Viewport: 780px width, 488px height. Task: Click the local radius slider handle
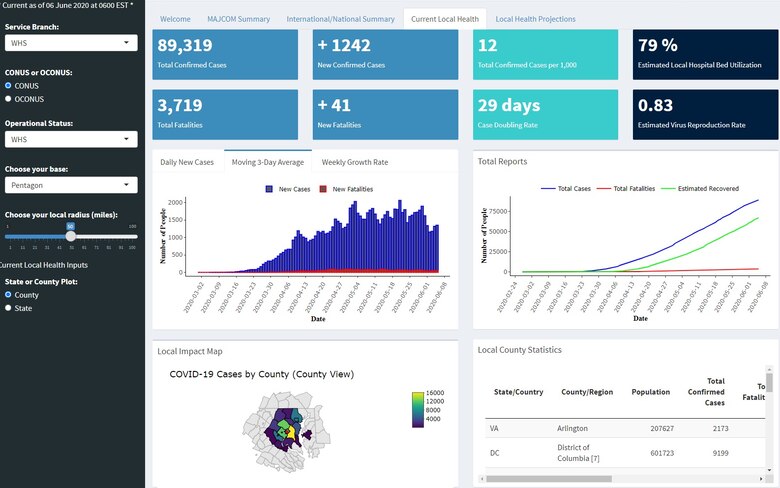(70, 236)
